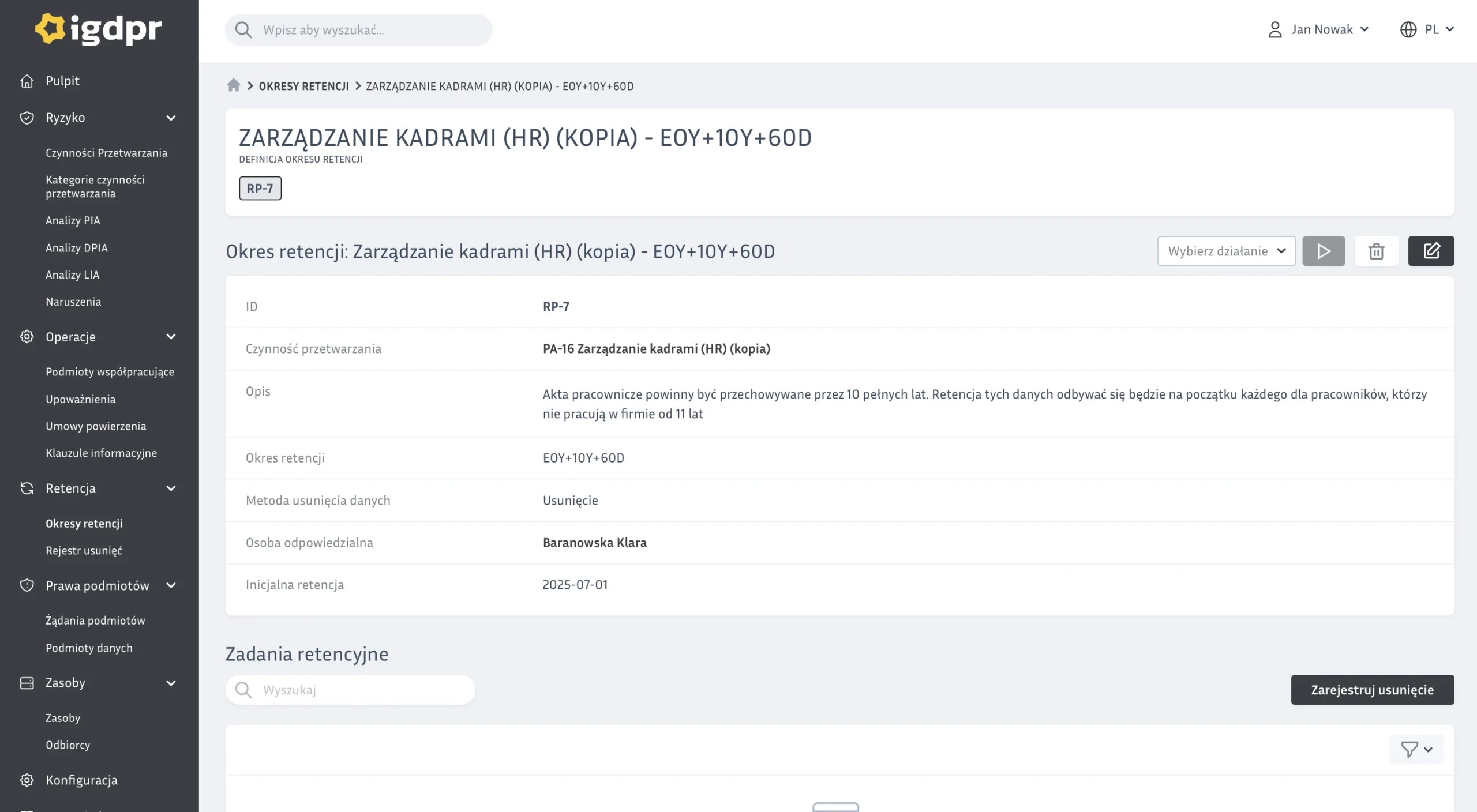Open the Wybierz działanie dropdown
This screenshot has width=1477, height=812.
(1226, 251)
